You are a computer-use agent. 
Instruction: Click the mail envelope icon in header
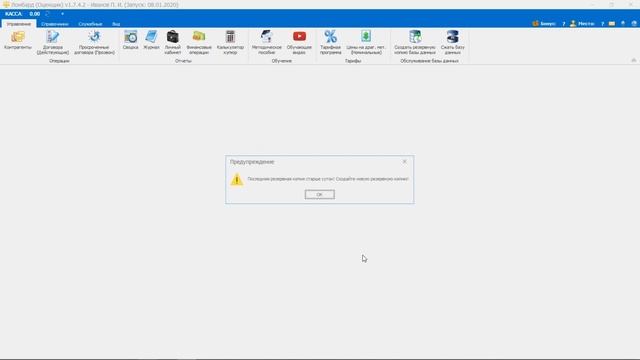[x=612, y=24]
